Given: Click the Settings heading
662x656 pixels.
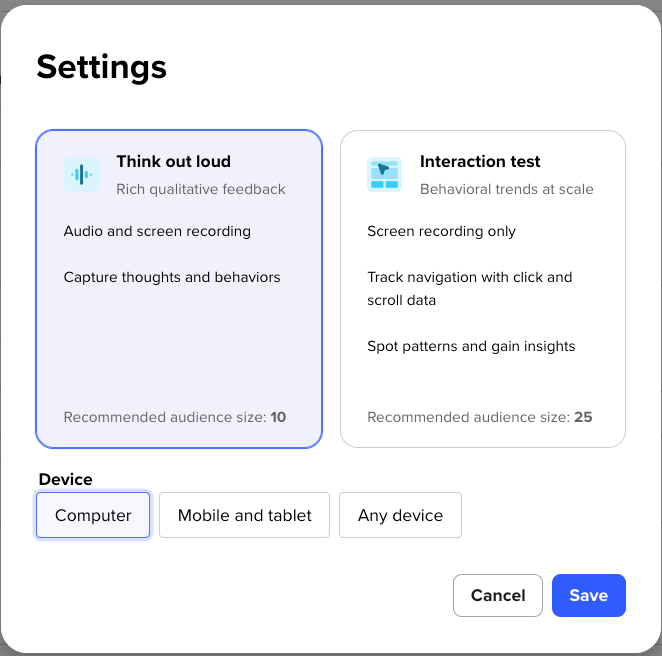Looking at the screenshot, I should [x=101, y=68].
